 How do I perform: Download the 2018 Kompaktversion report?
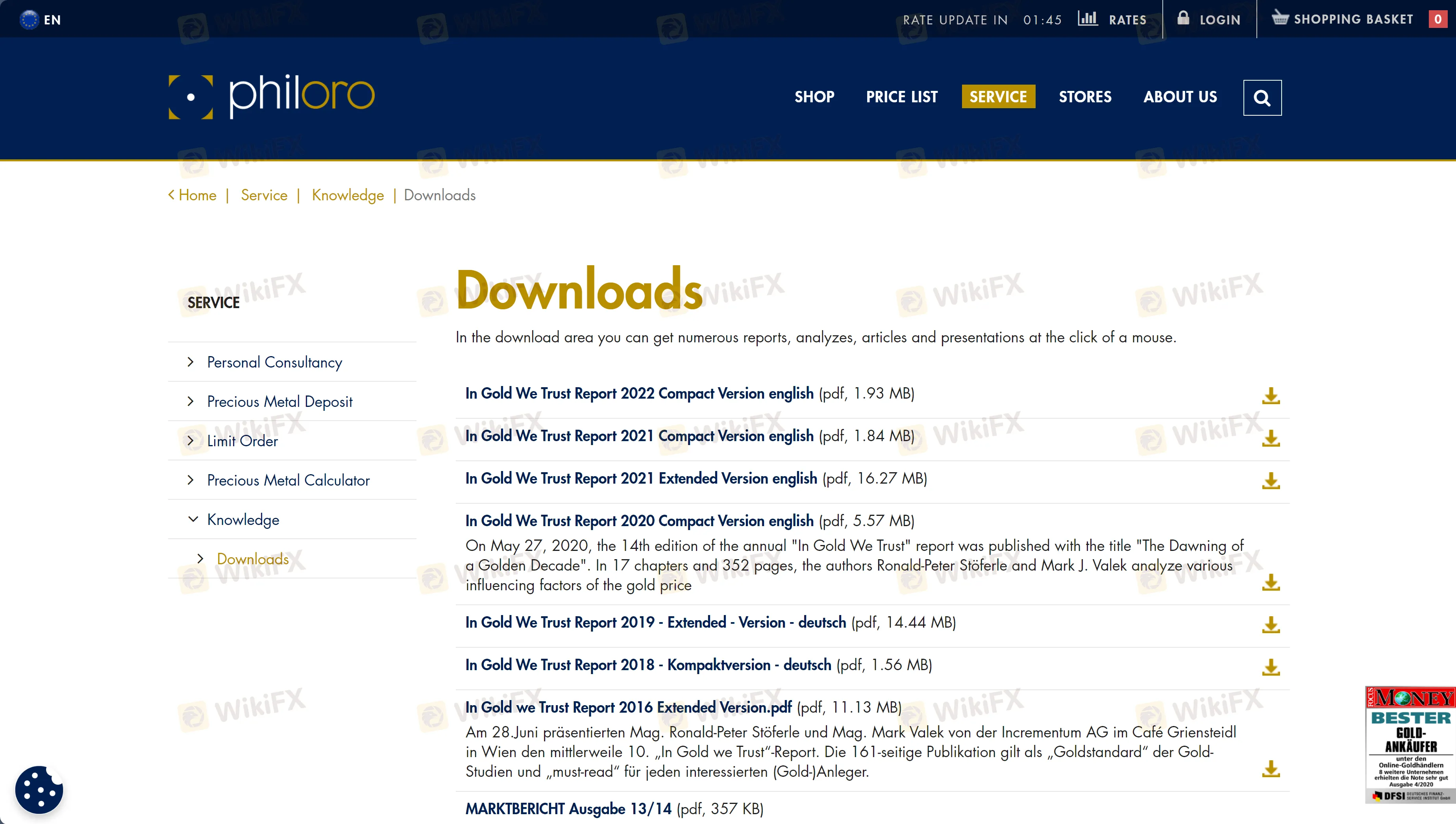[x=1271, y=667]
